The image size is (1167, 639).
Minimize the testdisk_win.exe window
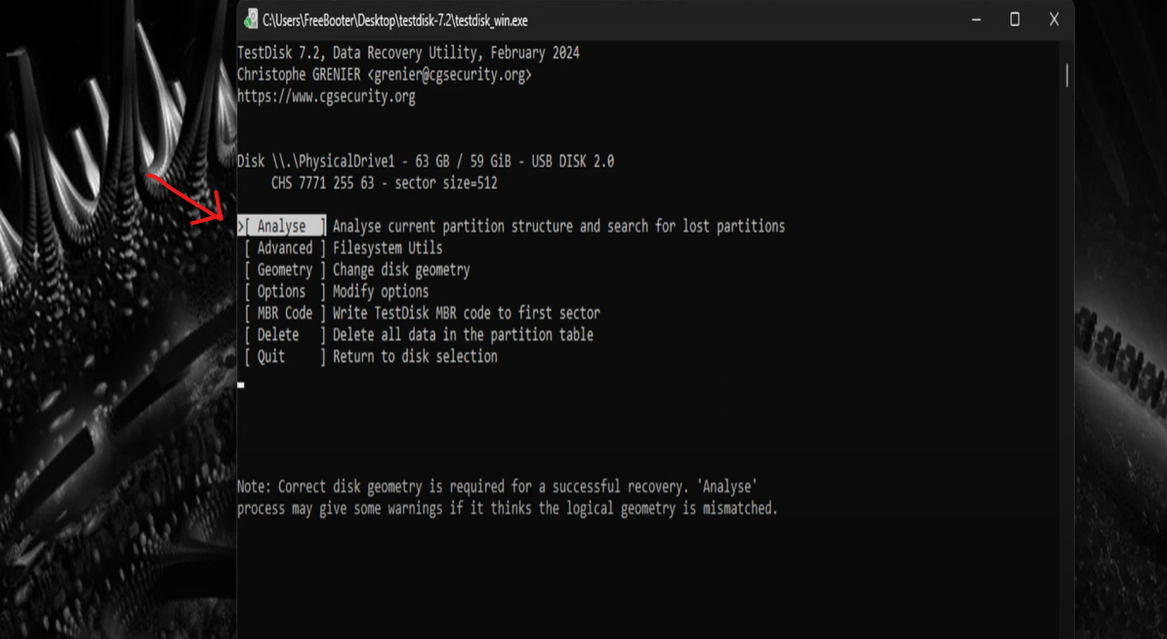click(x=976, y=20)
